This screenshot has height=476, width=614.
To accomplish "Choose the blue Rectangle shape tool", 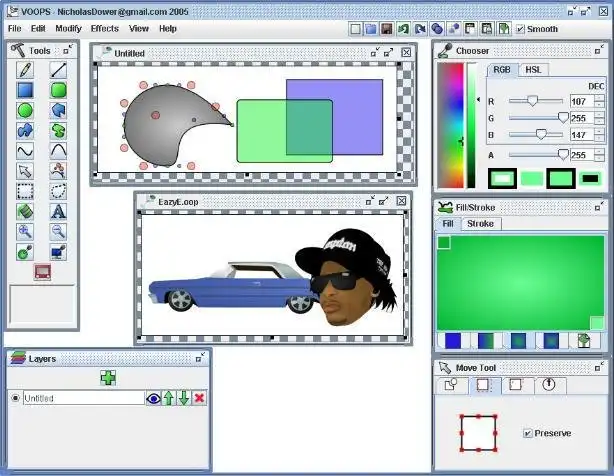I will 25,90.
